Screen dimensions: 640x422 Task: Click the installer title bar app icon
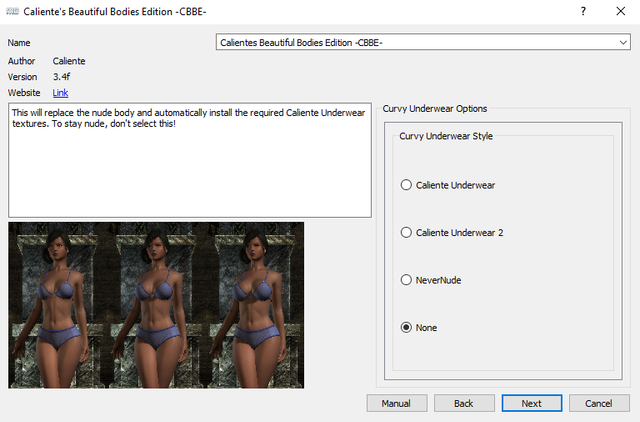13,11
